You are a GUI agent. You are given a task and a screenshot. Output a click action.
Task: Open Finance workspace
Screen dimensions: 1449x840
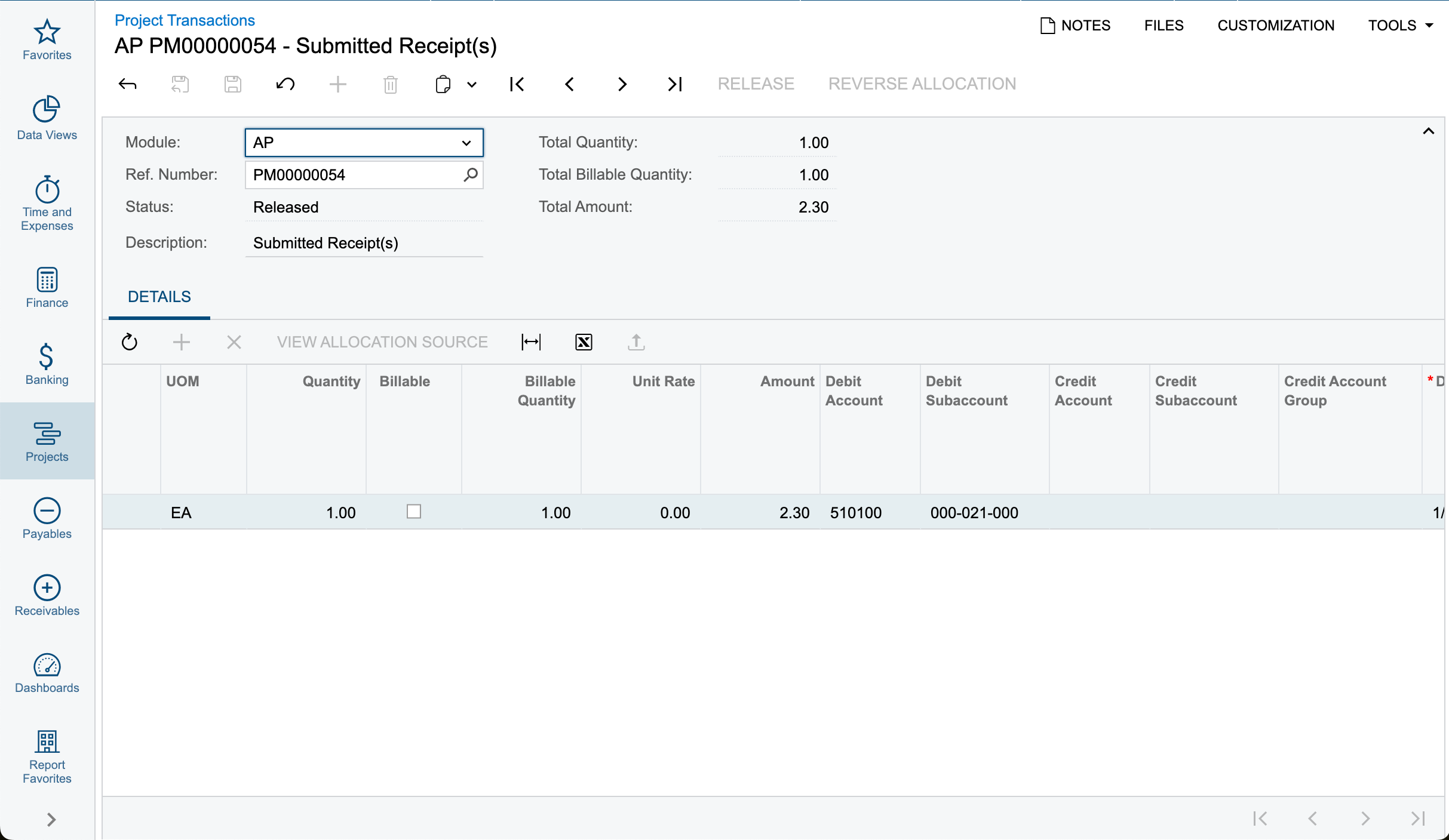coord(47,287)
